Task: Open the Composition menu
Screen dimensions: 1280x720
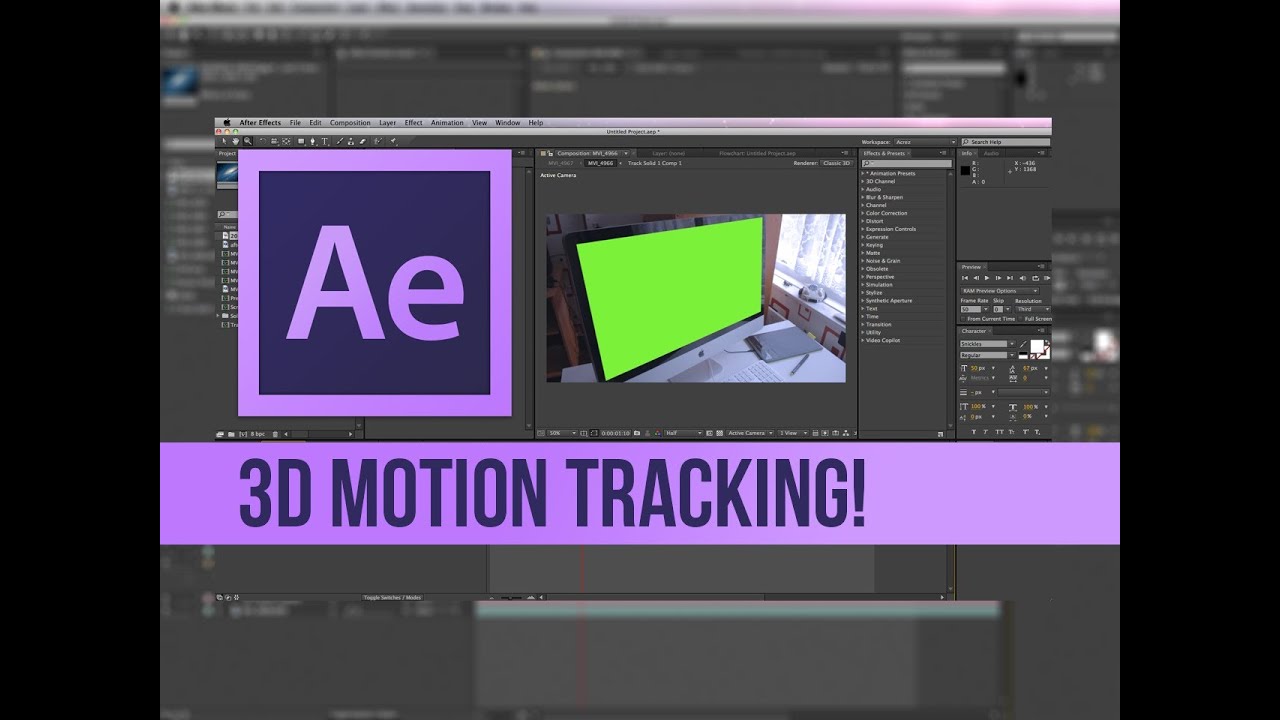Action: coord(350,122)
